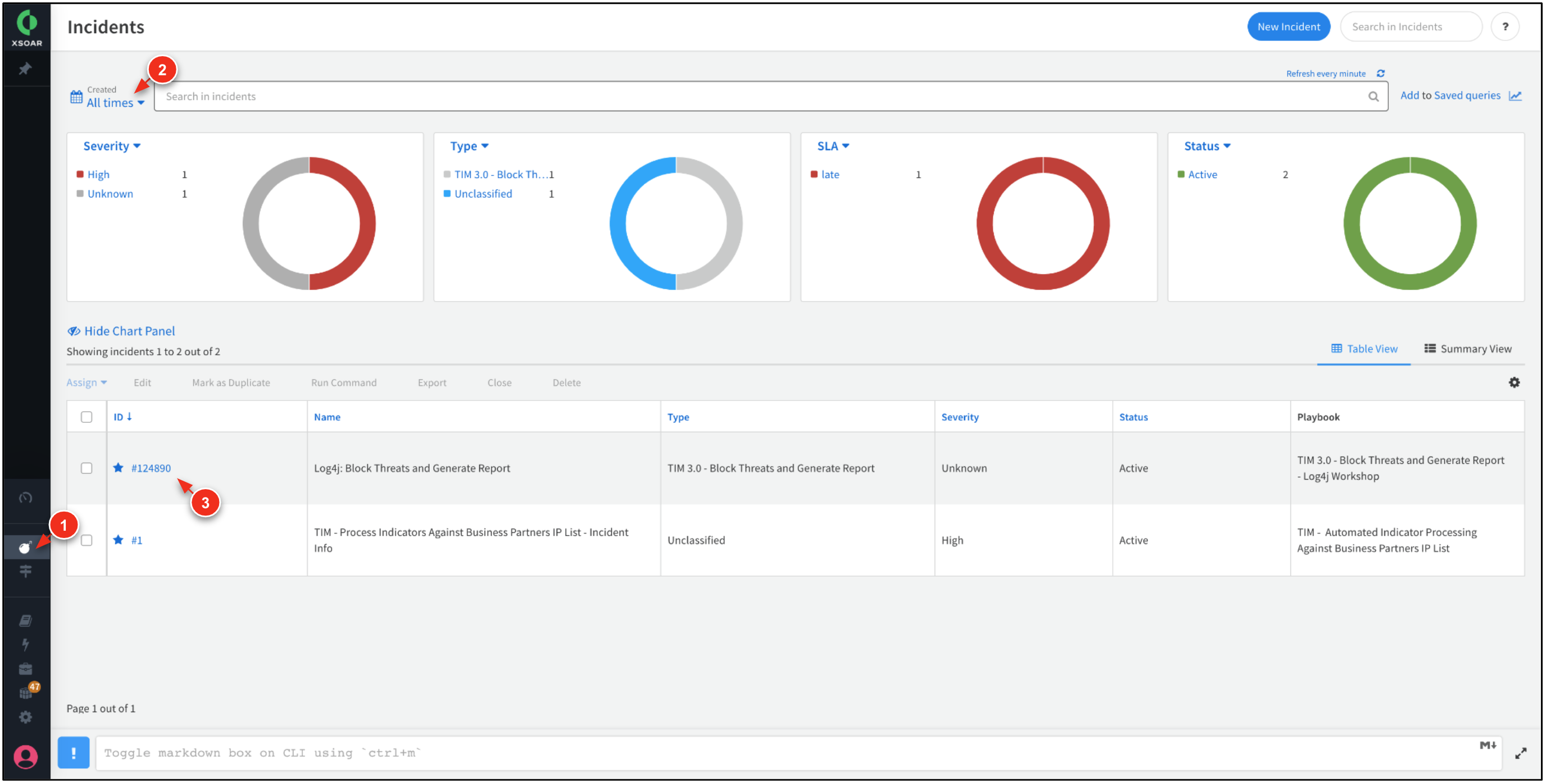This screenshot has width=1546, height=784.
Task: Check the box for incident #1
Action: coord(87,540)
